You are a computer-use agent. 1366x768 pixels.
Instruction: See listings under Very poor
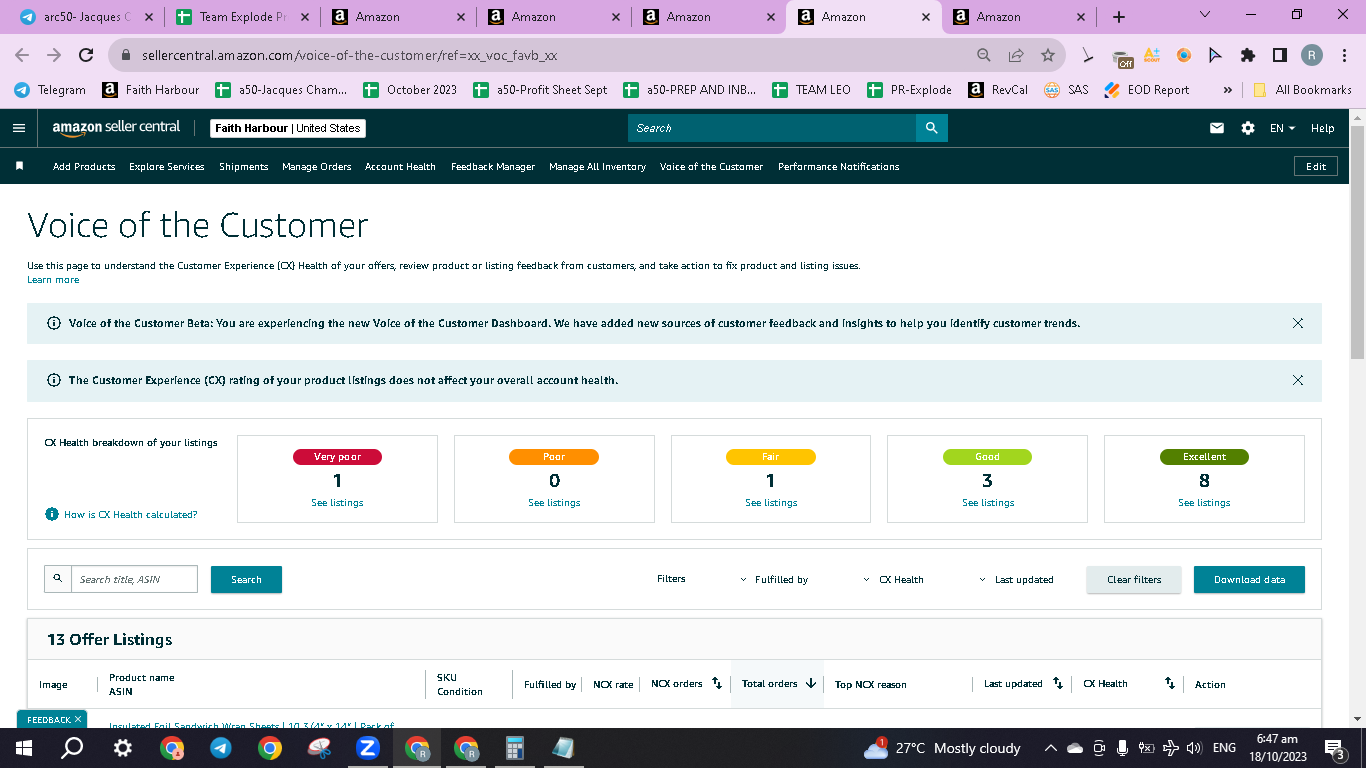pos(337,502)
